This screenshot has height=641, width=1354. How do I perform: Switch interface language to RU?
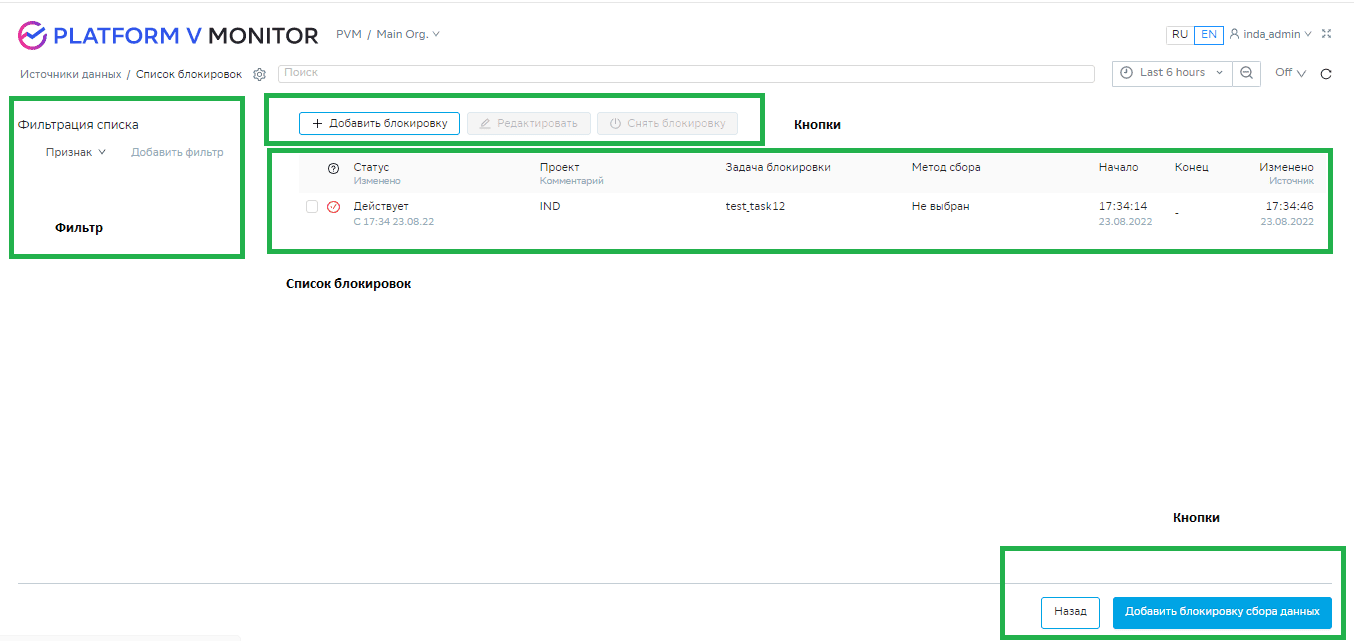coord(1180,34)
